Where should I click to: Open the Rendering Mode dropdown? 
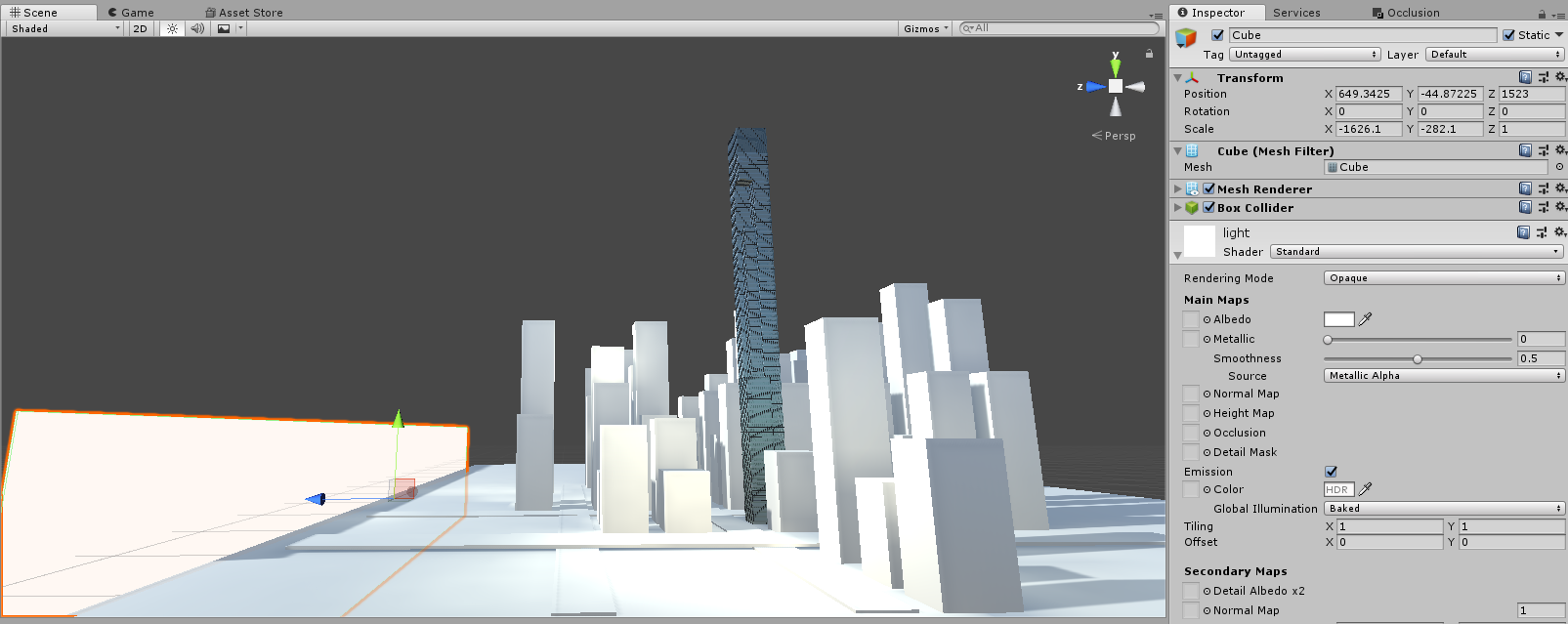pyautogui.click(x=1444, y=278)
